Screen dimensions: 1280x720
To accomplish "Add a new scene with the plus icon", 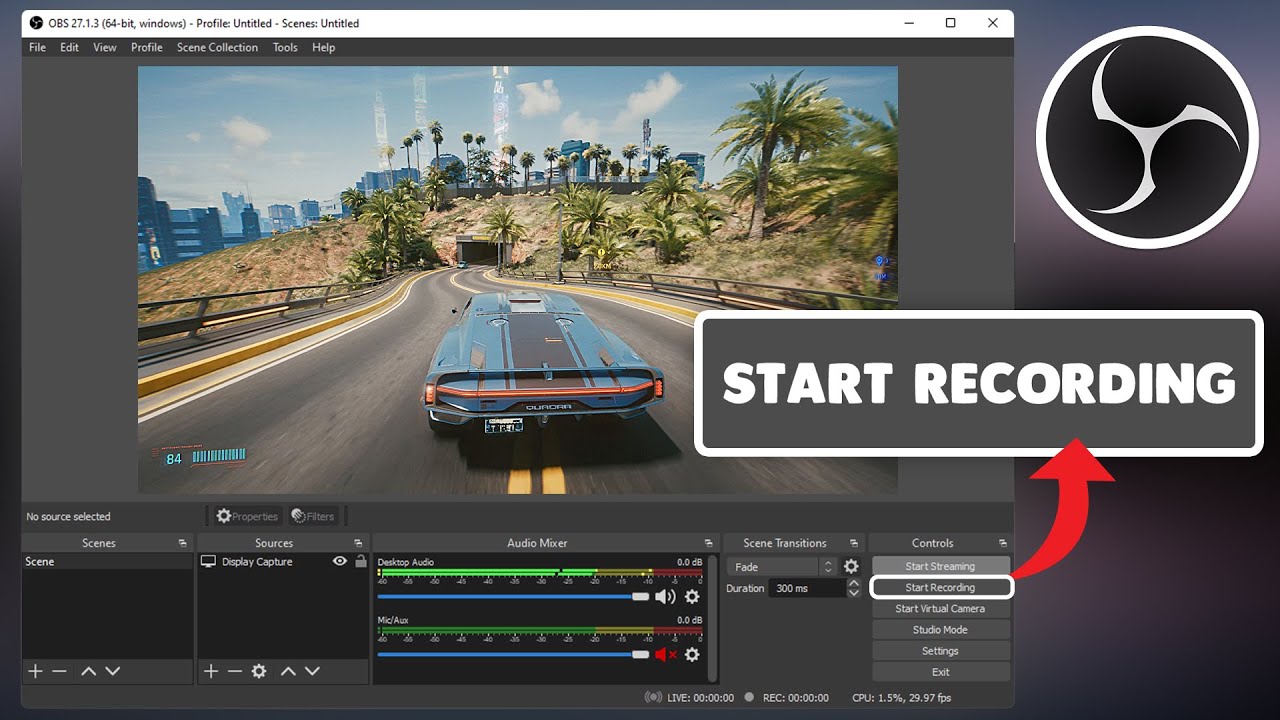I will (35, 671).
